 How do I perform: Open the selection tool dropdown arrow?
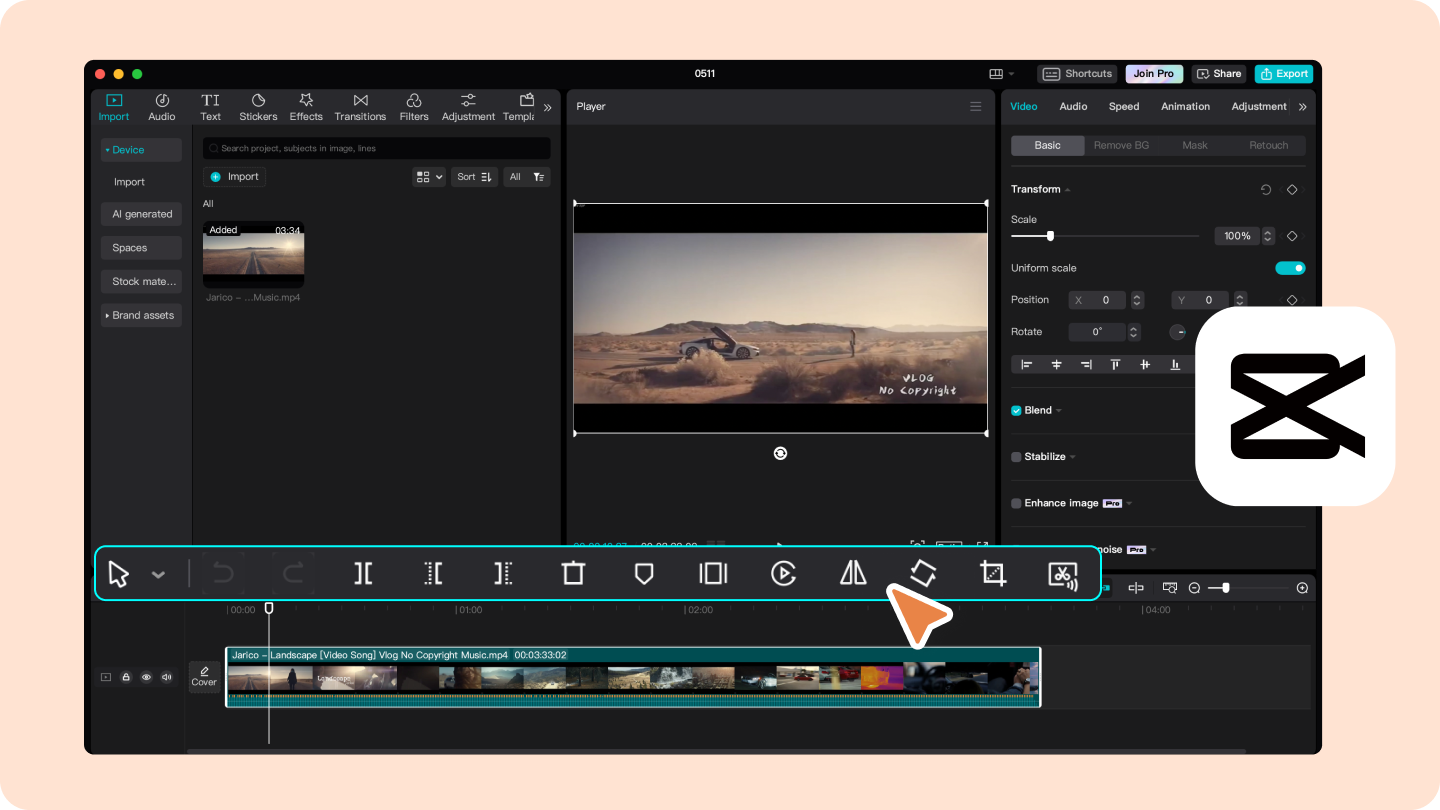[157, 573]
